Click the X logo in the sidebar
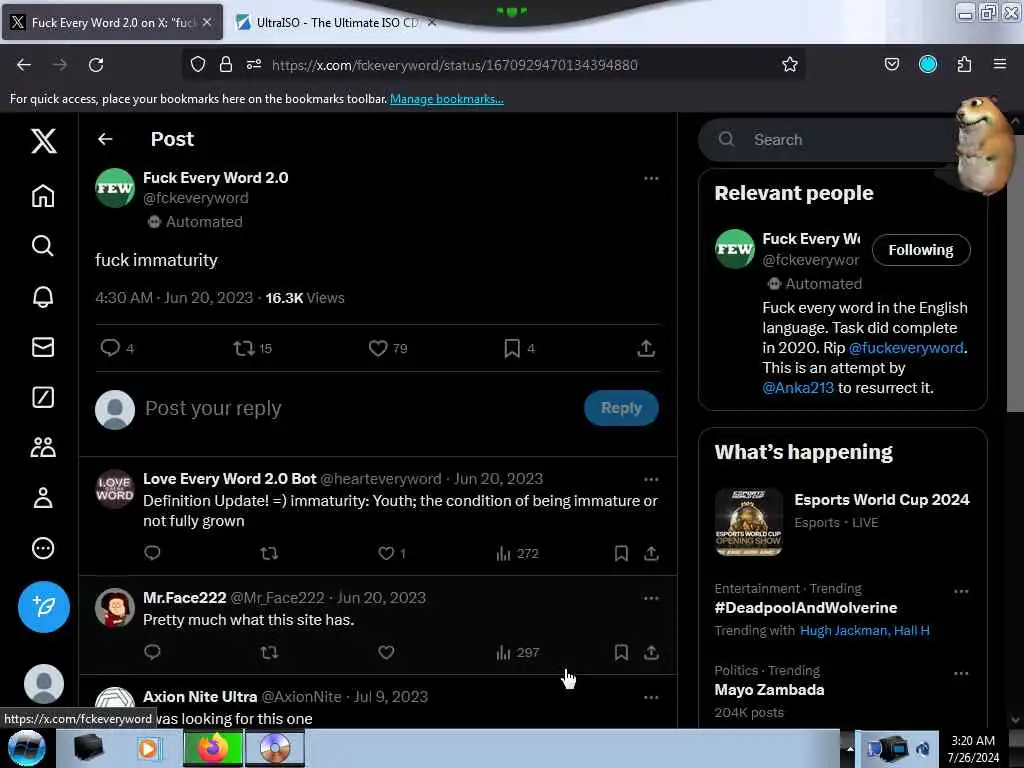Image resolution: width=1024 pixels, height=768 pixels. [44, 140]
